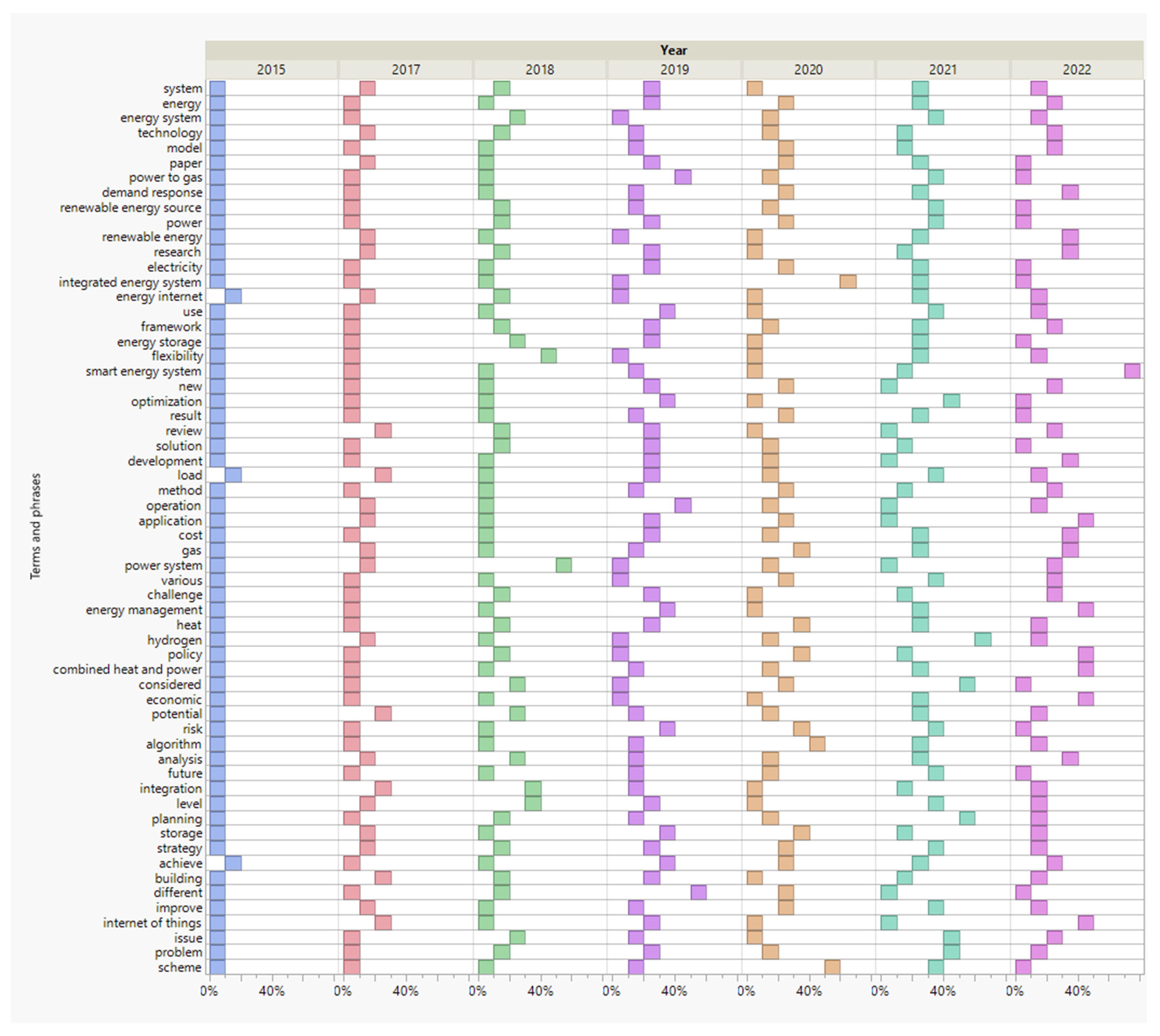1160x1036 pixels.
Task: Select the 'renewable energy source' row label
Action: (130, 208)
